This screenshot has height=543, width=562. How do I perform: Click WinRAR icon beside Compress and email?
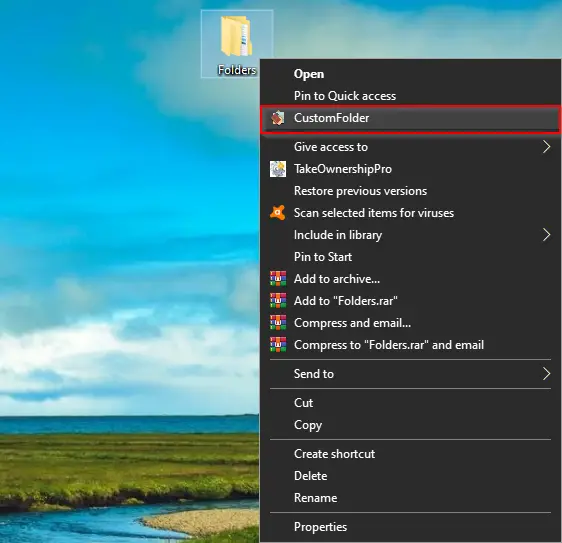(x=278, y=323)
